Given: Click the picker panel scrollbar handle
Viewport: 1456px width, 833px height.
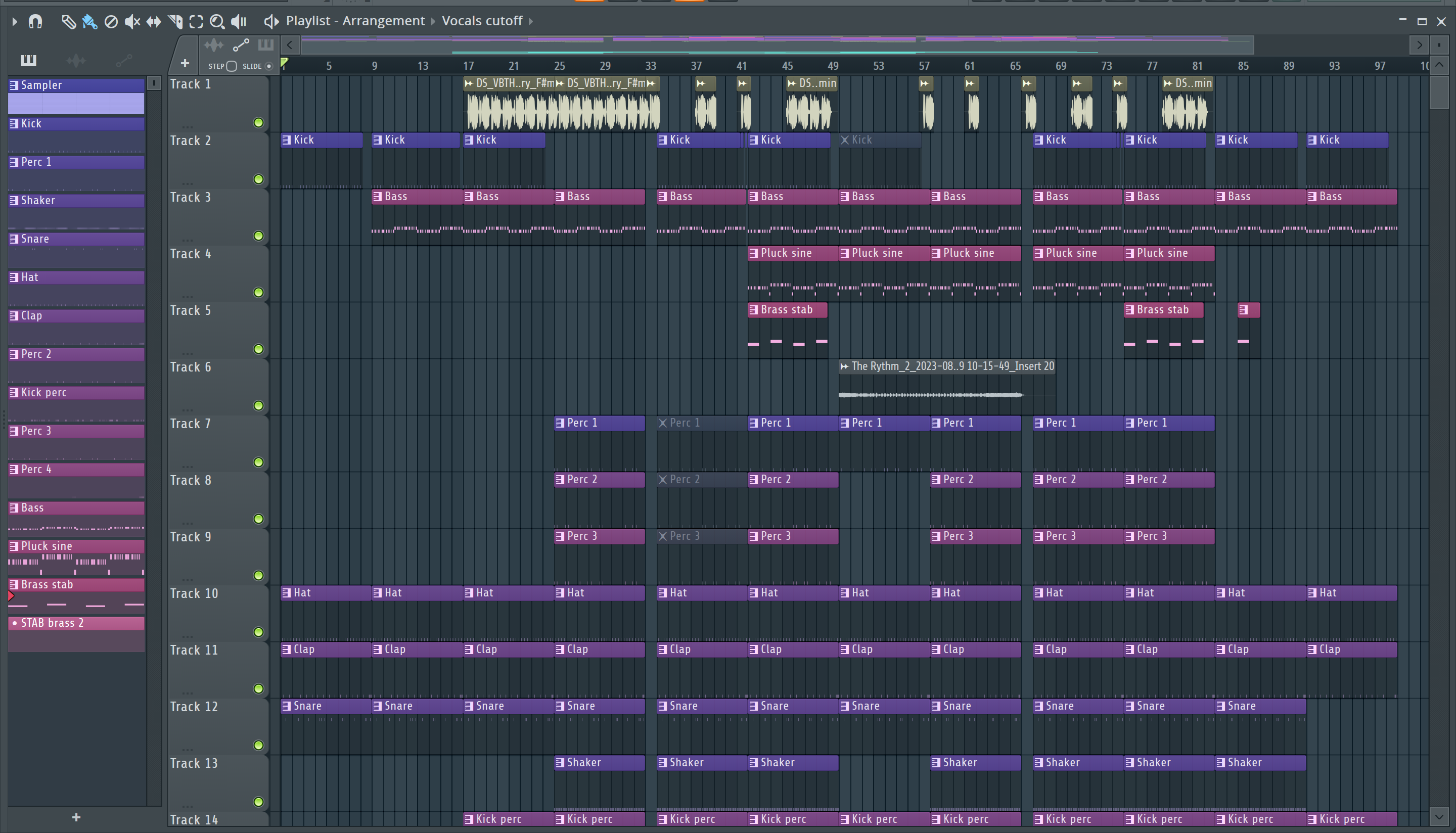Looking at the screenshot, I should click(154, 83).
